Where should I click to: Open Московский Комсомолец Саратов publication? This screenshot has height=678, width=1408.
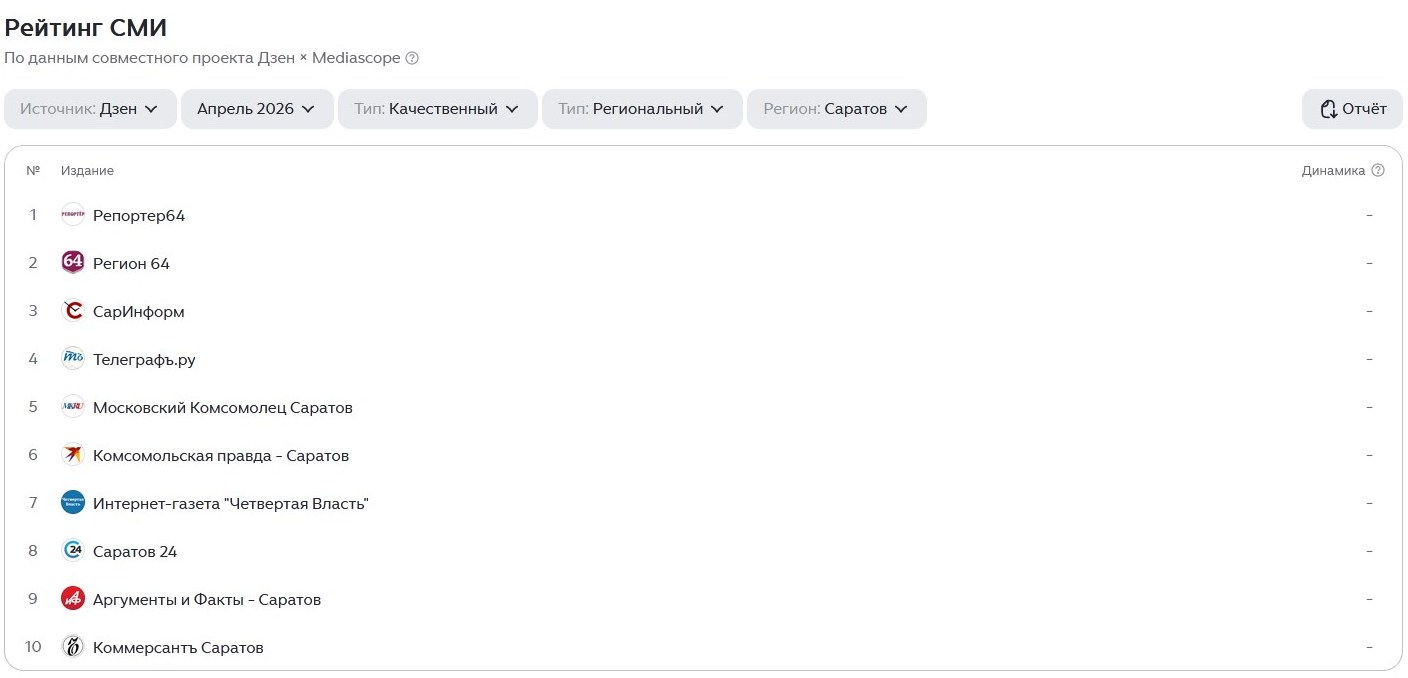223,408
